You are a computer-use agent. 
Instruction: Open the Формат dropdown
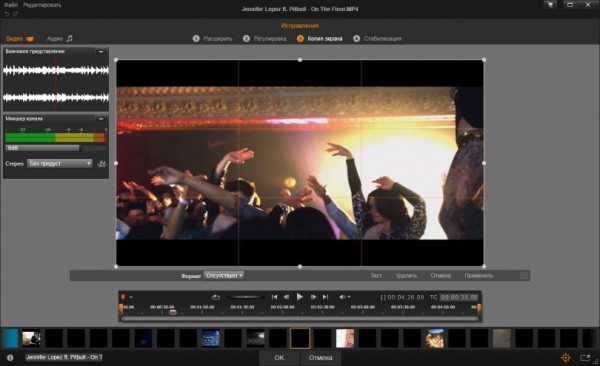[x=224, y=275]
